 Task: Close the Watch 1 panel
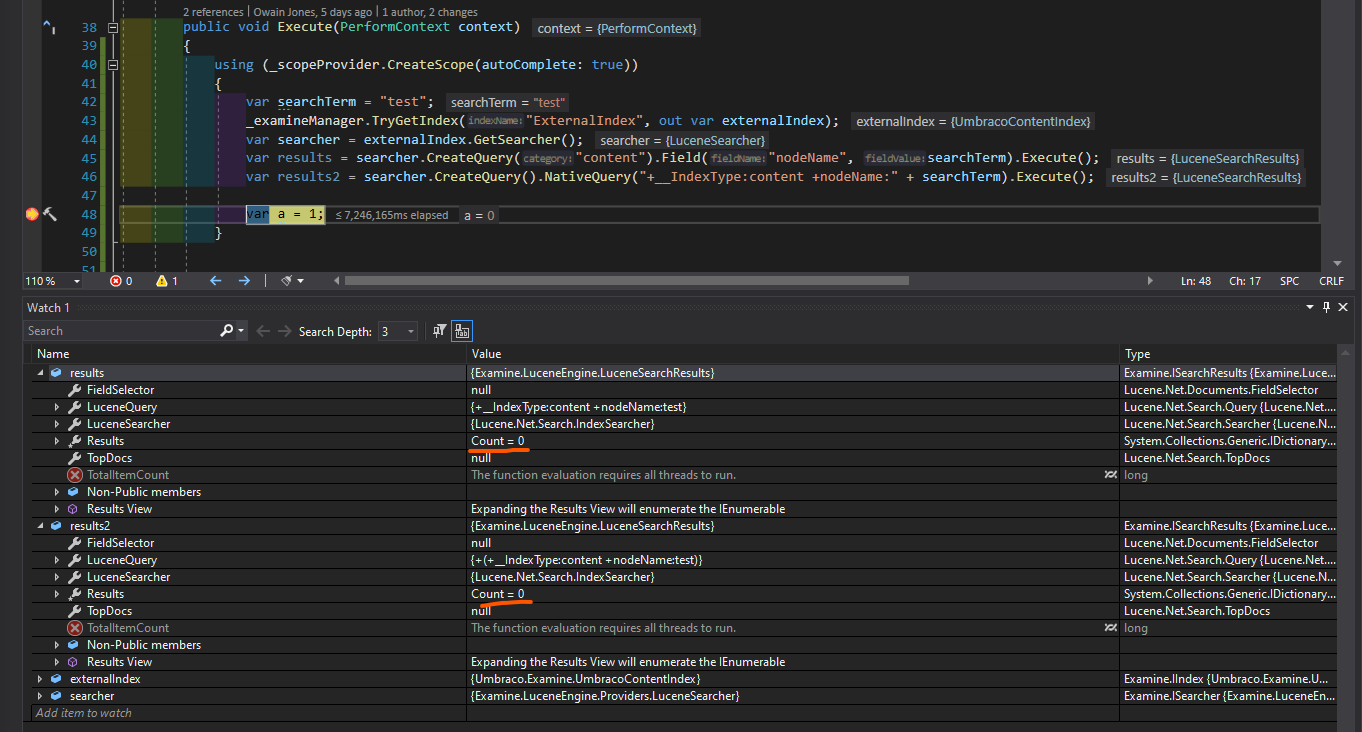click(x=1344, y=308)
